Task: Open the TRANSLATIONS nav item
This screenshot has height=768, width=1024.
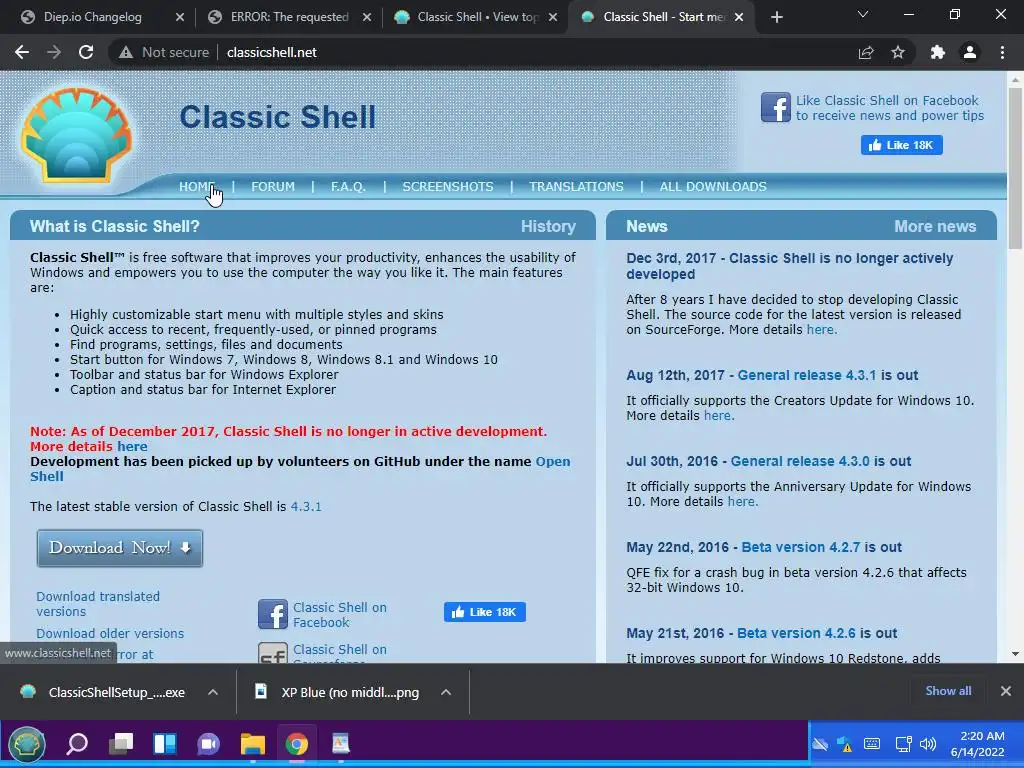Action: tap(576, 187)
